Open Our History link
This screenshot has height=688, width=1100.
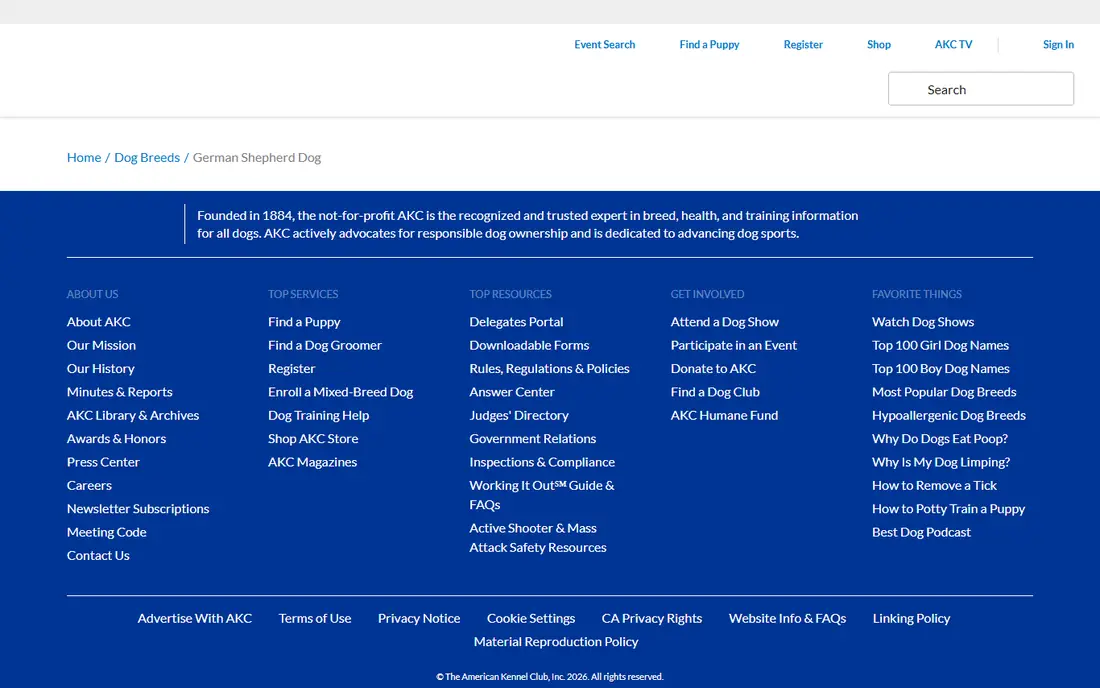pos(100,368)
